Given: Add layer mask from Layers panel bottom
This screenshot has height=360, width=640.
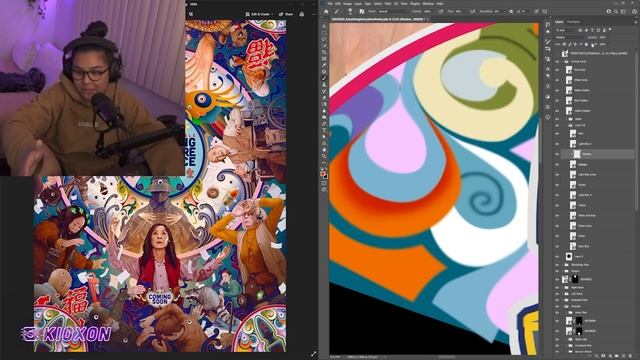Looking at the screenshot, I should (603, 356).
